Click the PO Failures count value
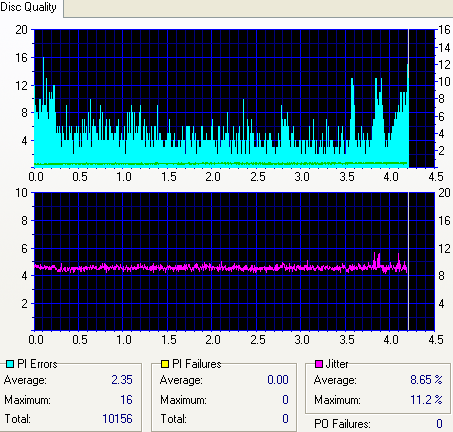The height and width of the screenshot is (432, 453). 439,424
